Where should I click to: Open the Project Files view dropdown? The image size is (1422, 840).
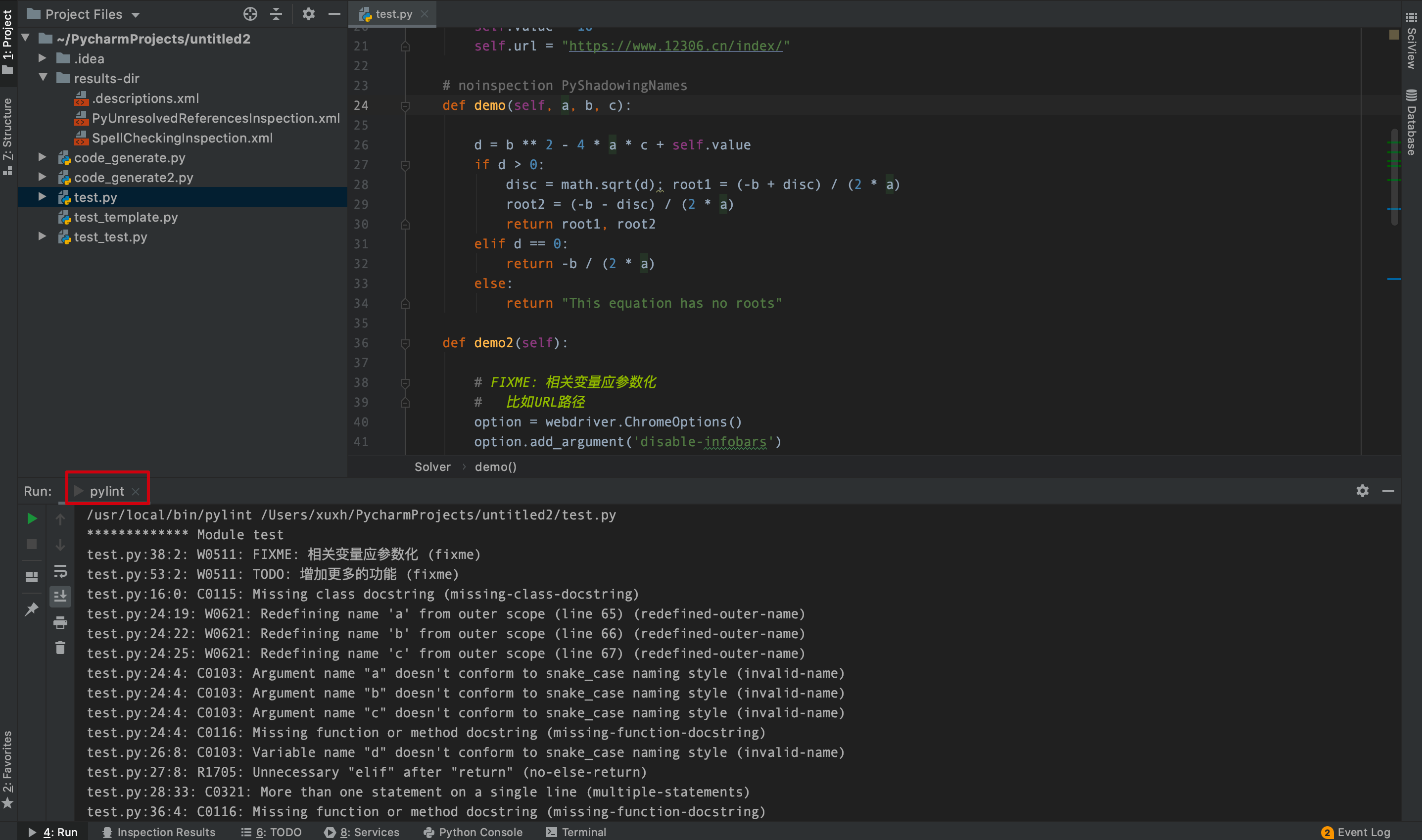[x=136, y=15]
